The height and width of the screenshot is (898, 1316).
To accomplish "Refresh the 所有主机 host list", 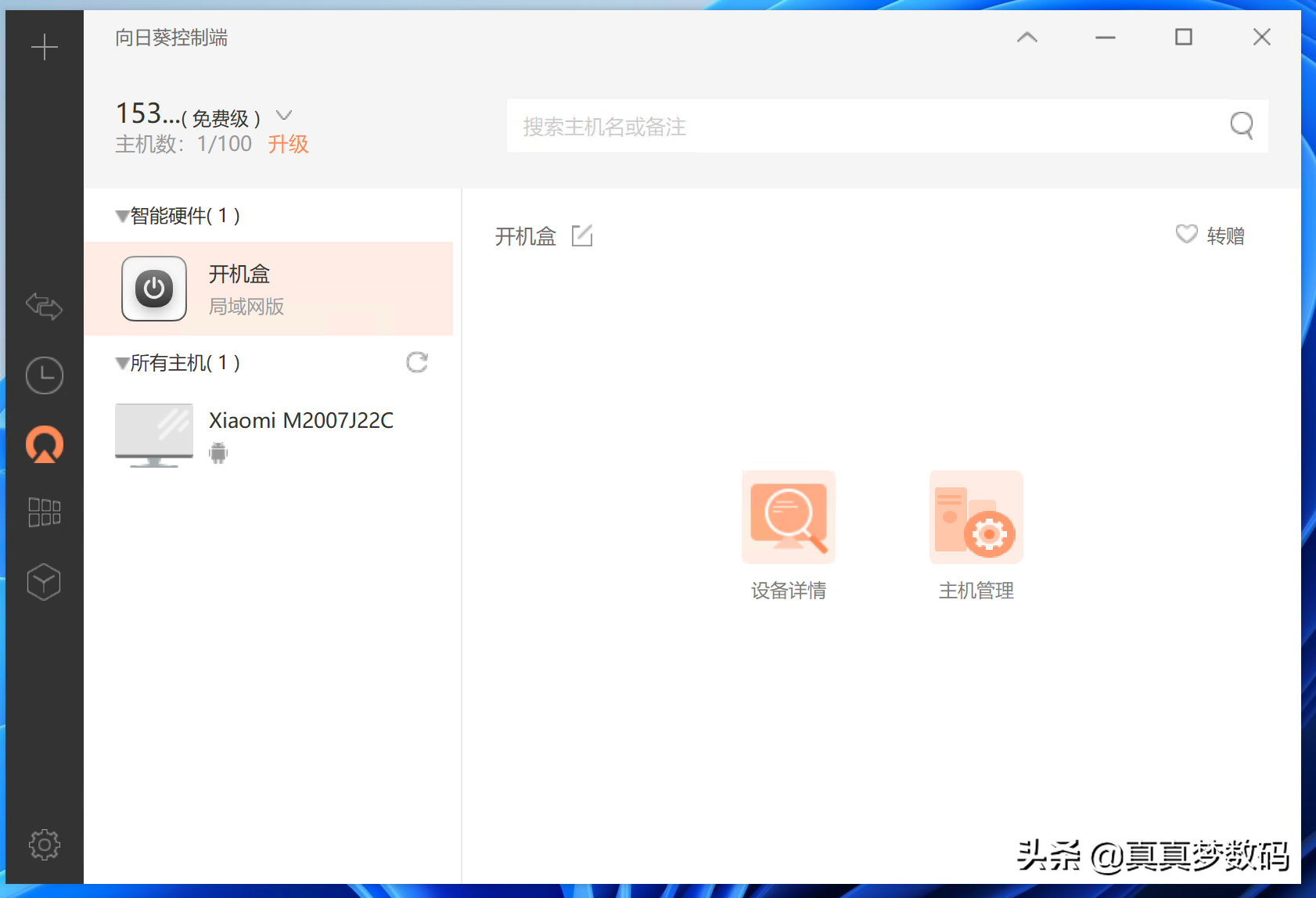I will click(x=417, y=362).
